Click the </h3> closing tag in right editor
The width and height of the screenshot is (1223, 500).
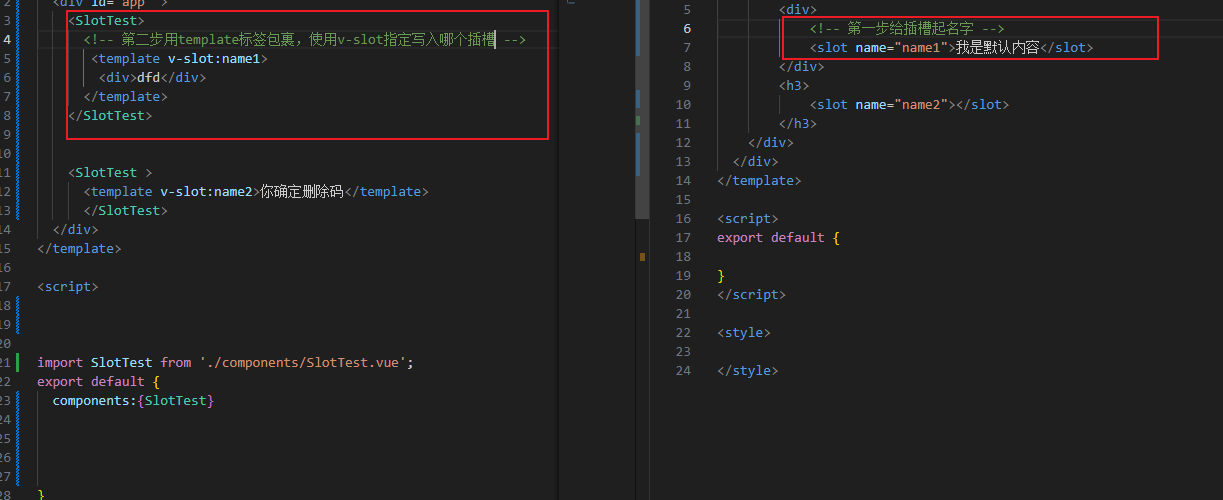coord(798,123)
